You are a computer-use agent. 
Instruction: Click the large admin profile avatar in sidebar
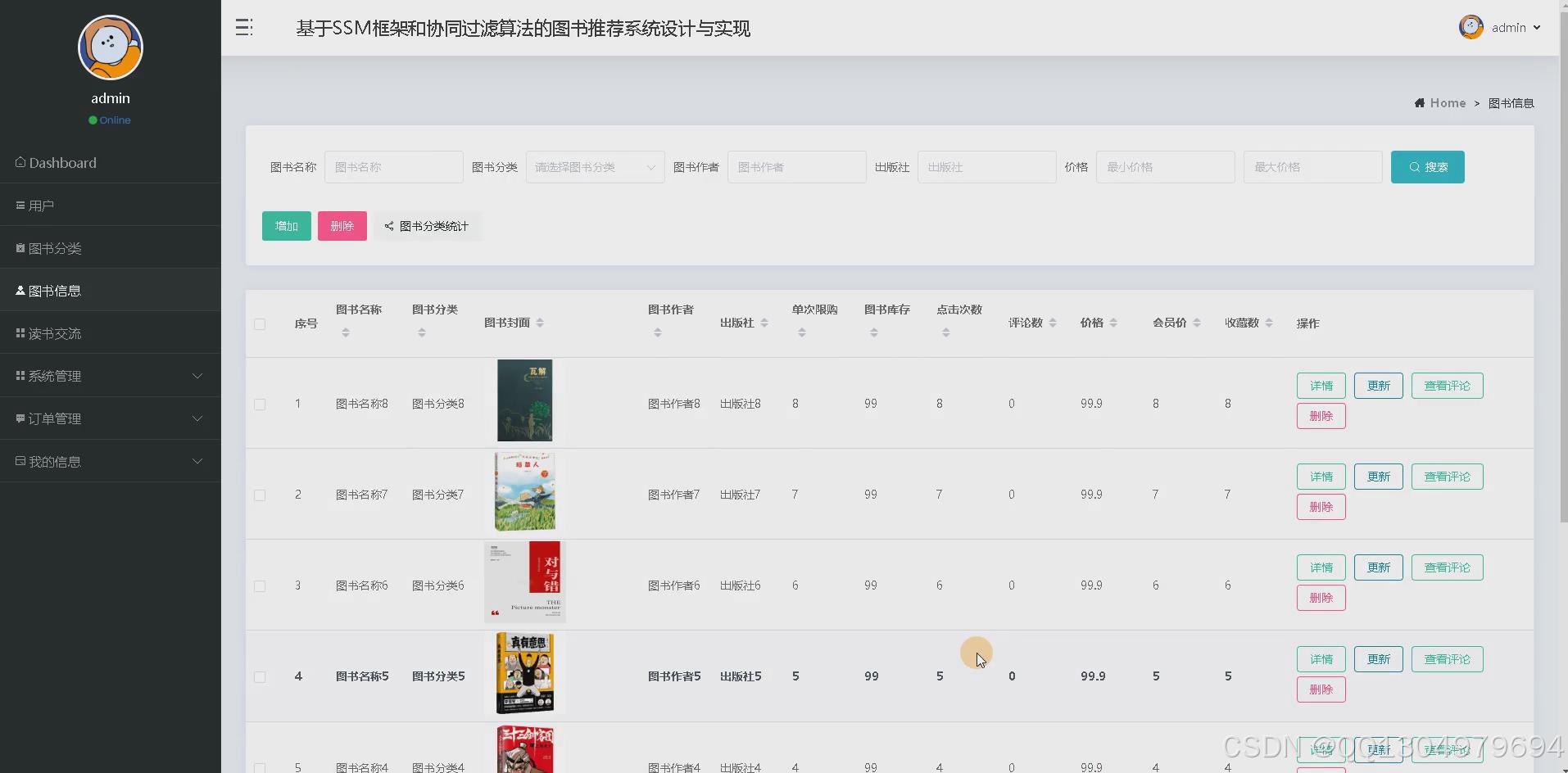click(x=111, y=47)
